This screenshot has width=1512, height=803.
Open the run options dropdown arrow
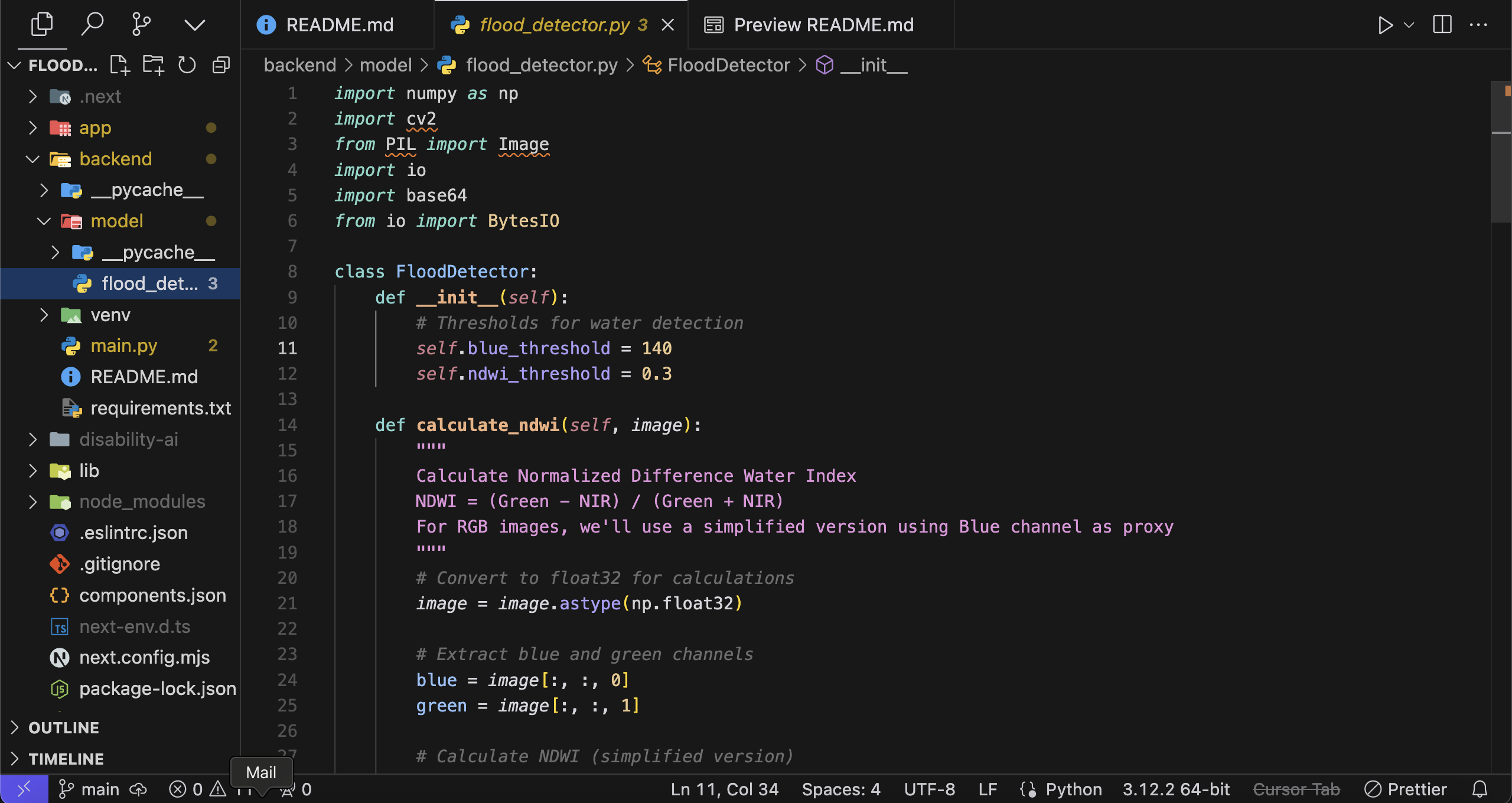pyautogui.click(x=1409, y=25)
